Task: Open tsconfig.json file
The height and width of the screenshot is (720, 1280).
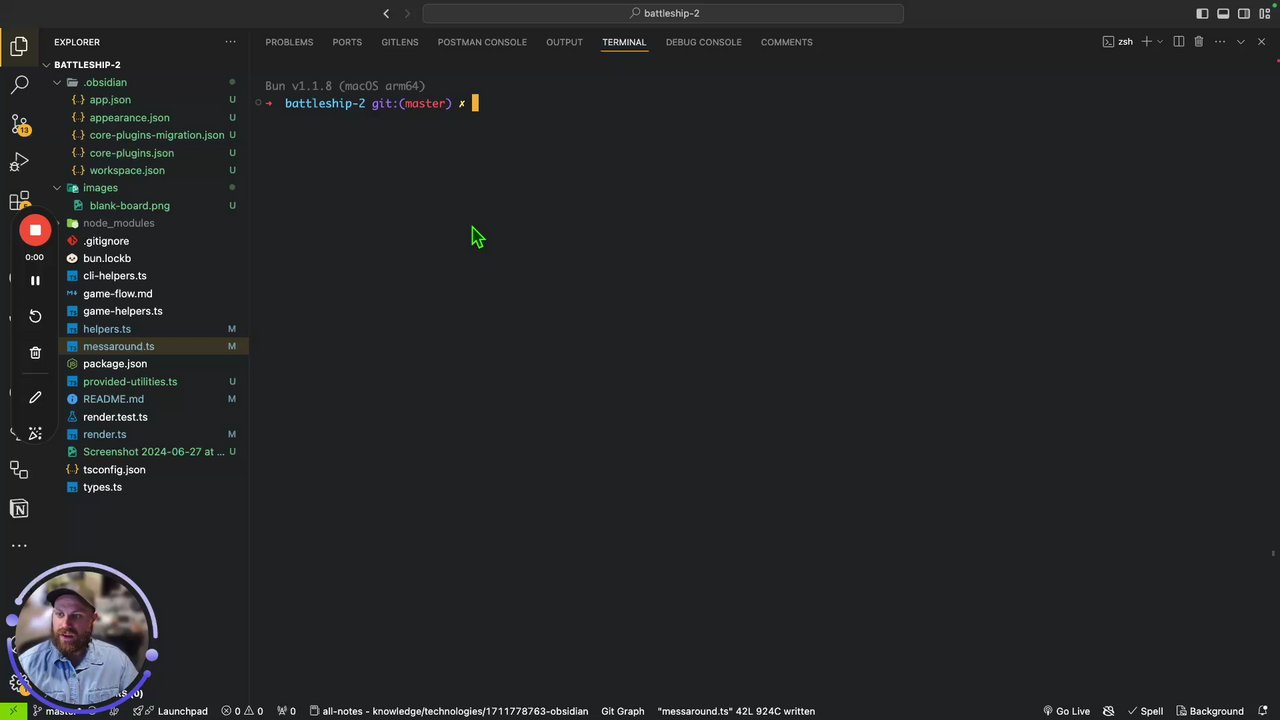Action: pyautogui.click(x=114, y=470)
